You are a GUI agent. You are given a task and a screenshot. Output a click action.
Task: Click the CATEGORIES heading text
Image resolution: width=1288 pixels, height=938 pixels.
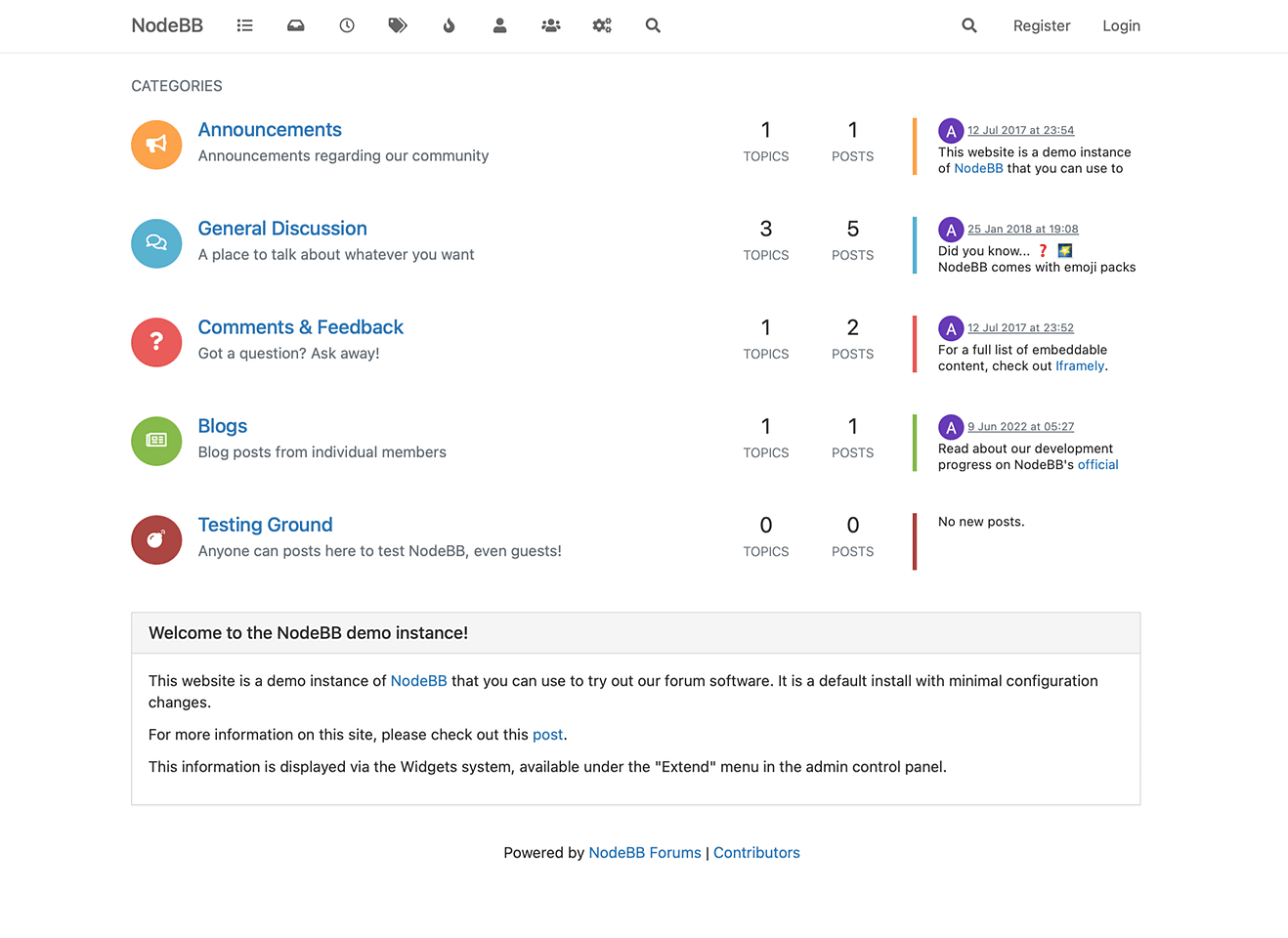coord(177,86)
